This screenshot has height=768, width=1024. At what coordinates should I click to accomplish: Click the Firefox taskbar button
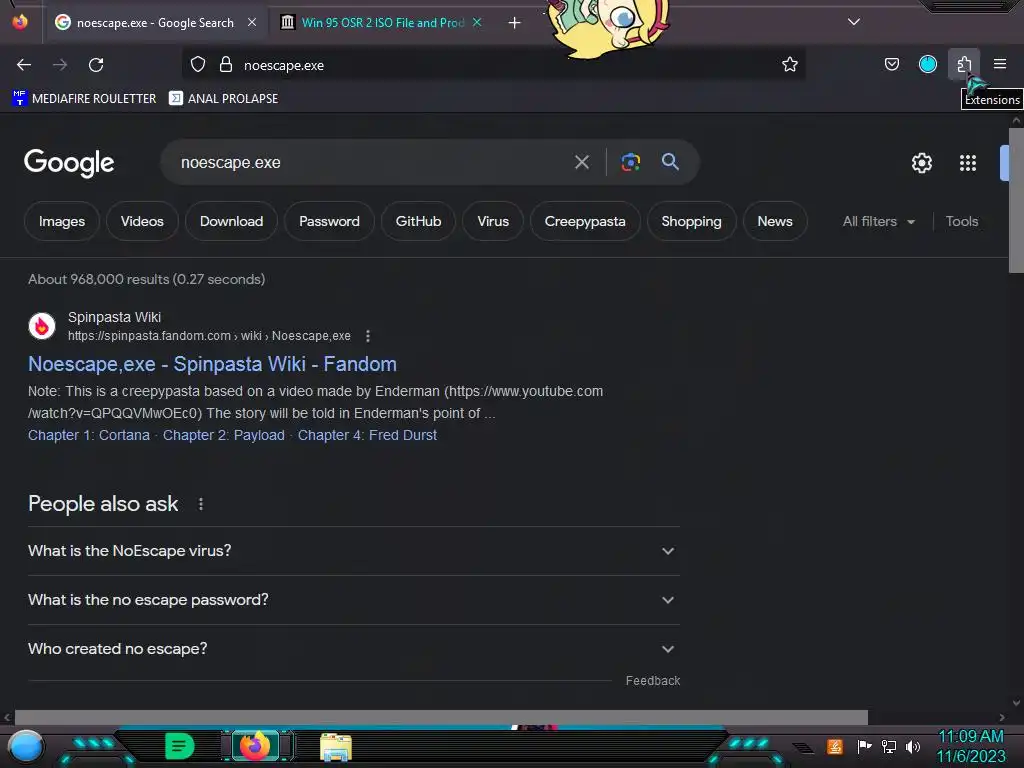[x=255, y=746]
